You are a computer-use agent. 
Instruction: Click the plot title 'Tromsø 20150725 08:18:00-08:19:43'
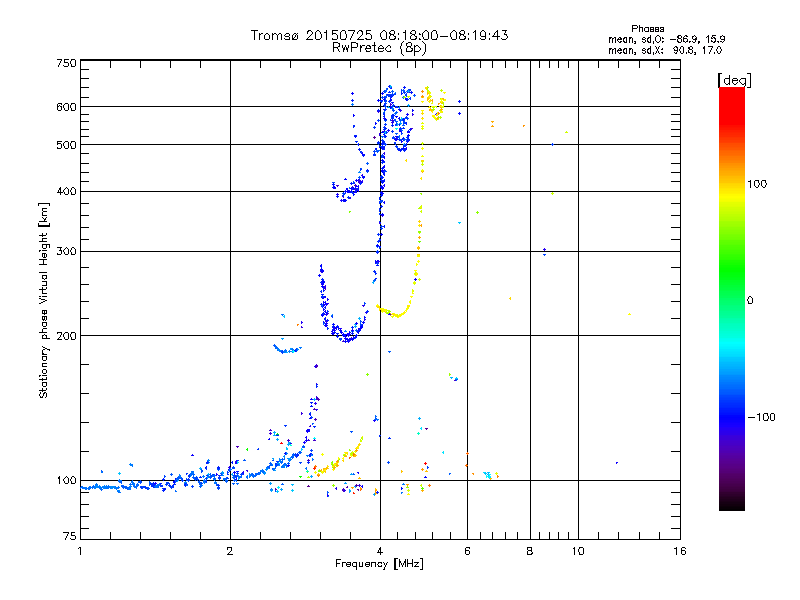coord(379,35)
